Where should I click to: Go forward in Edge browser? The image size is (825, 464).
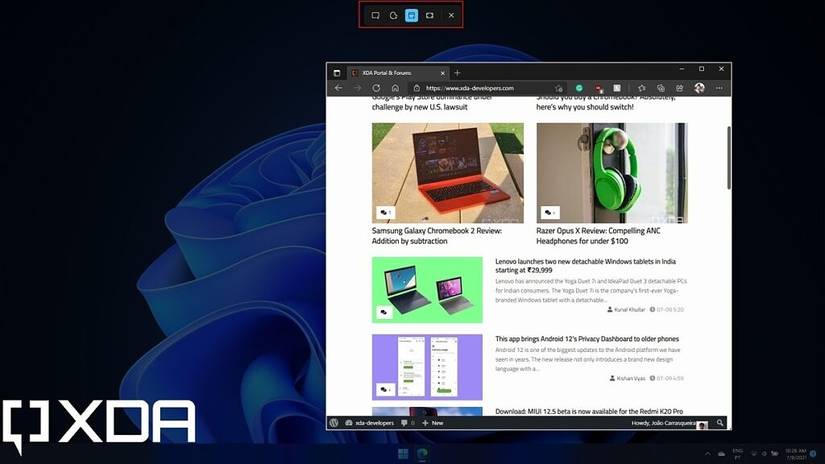pyautogui.click(x=357, y=88)
